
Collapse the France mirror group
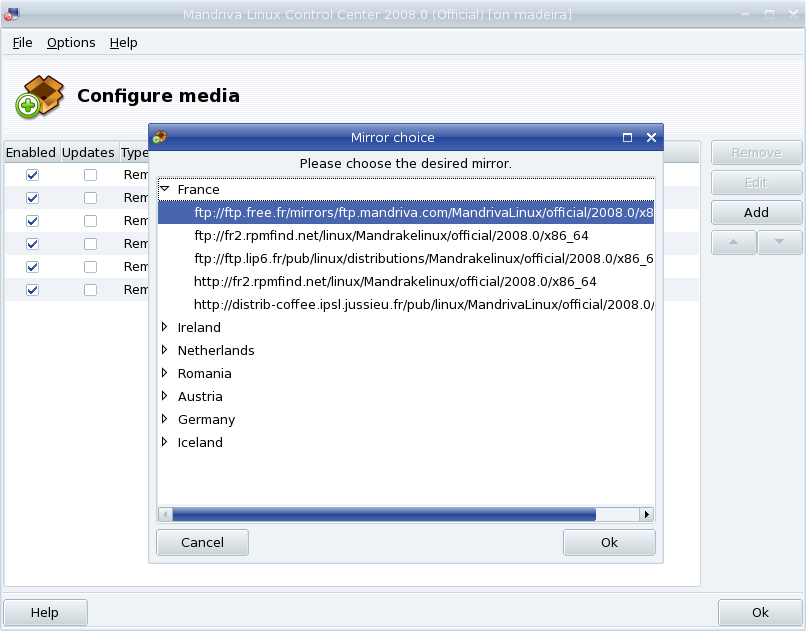coord(165,189)
